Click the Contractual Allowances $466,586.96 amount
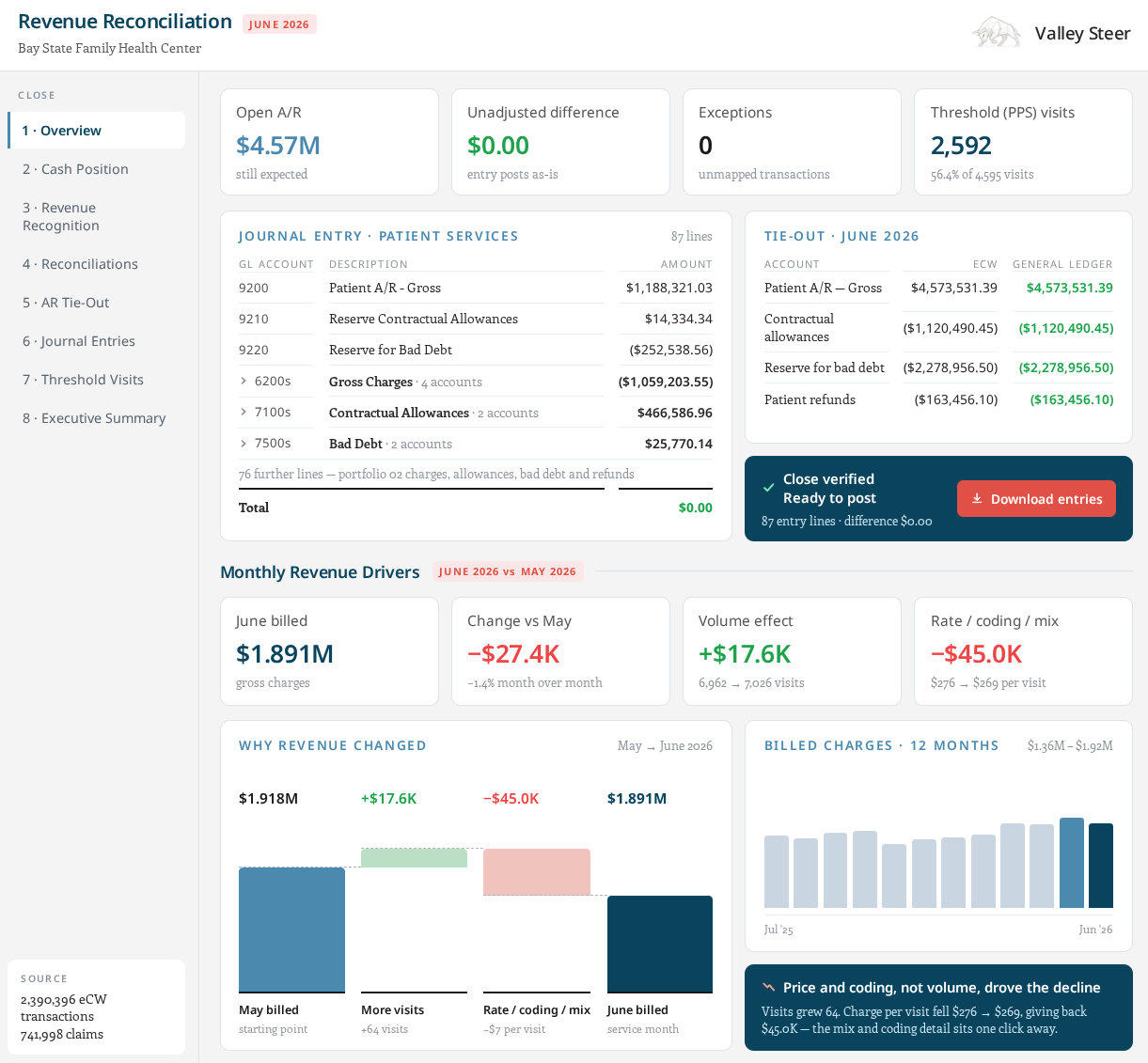 click(x=675, y=413)
